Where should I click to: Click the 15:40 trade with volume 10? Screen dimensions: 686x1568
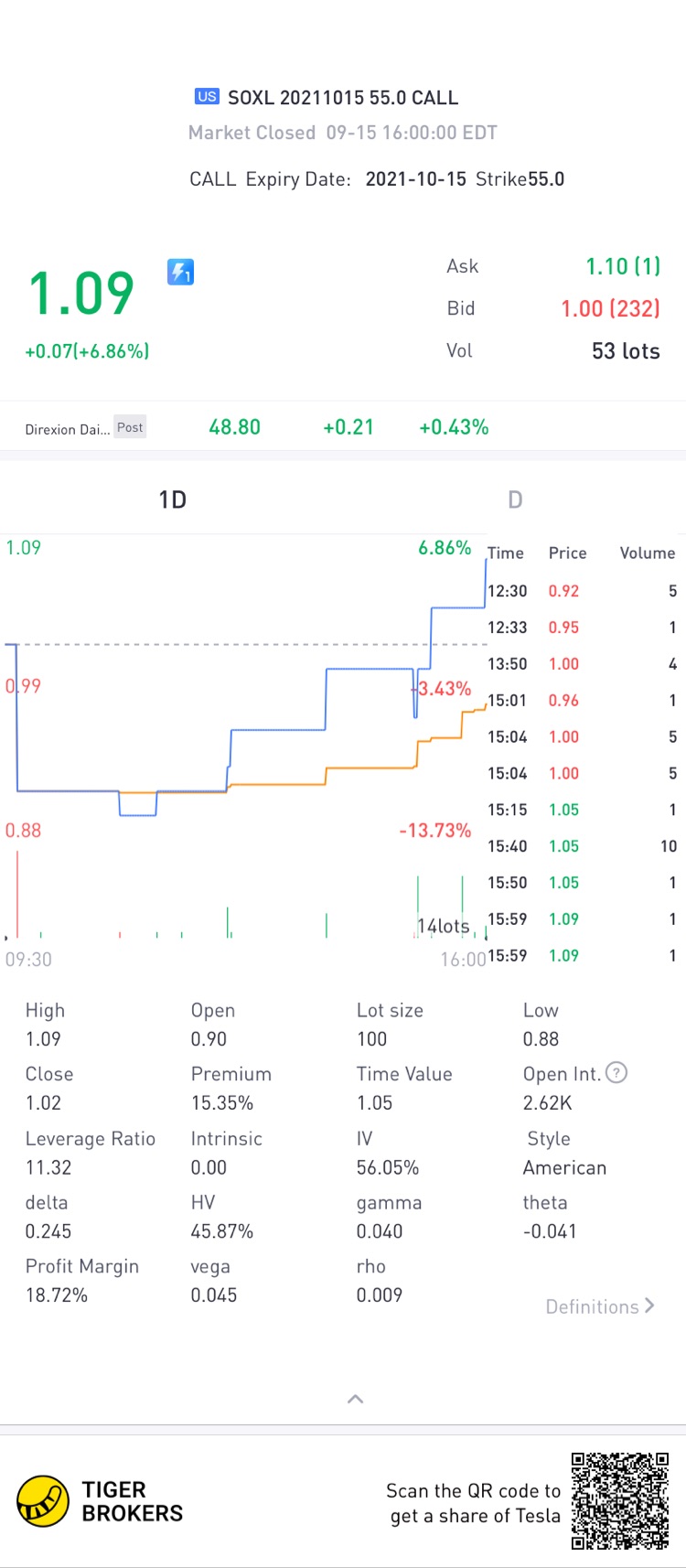[x=581, y=846]
